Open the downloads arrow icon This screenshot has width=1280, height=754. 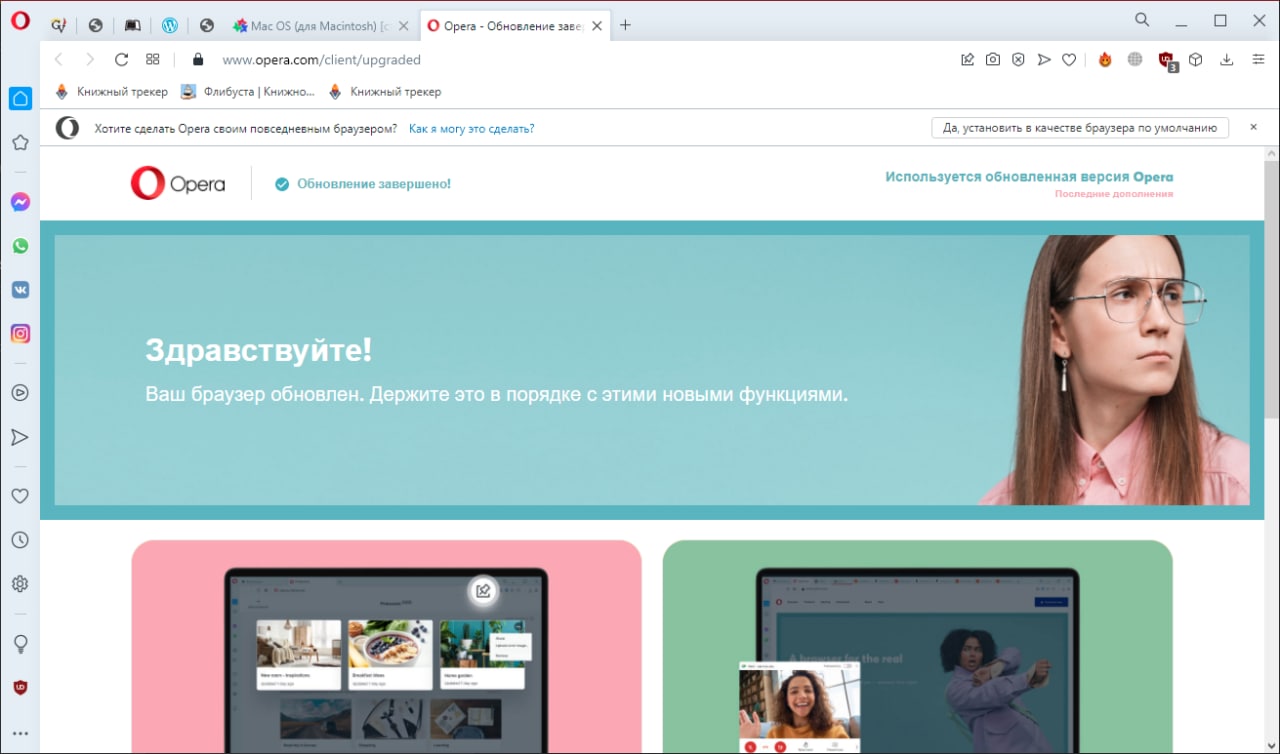pyautogui.click(x=1227, y=60)
